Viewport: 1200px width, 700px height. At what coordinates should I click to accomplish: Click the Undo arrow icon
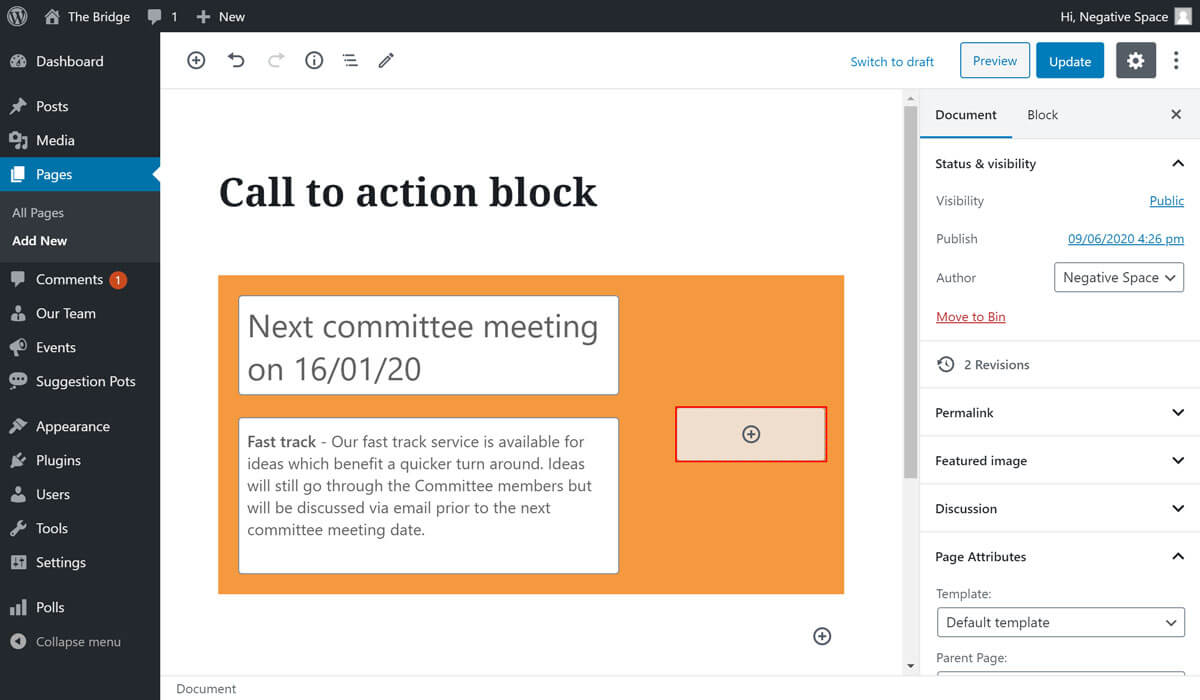click(x=236, y=61)
